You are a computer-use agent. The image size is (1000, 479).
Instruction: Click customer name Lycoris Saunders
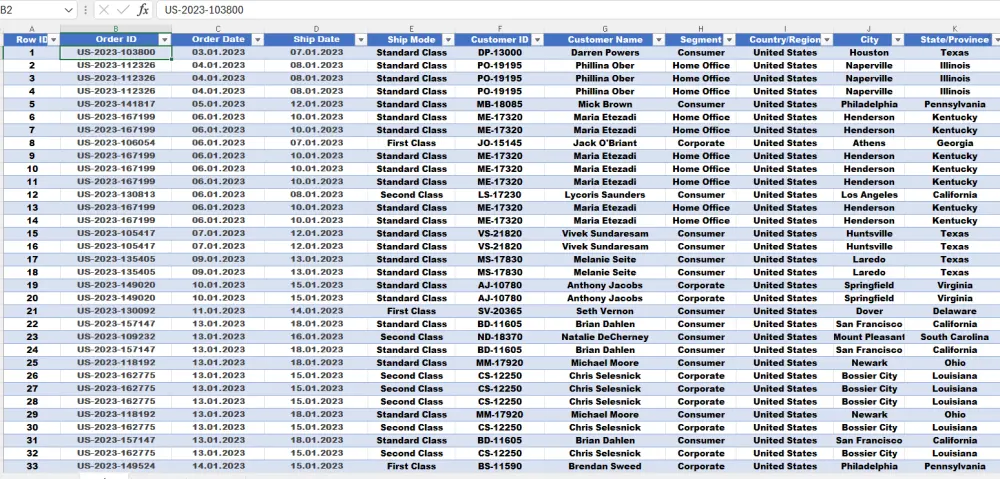pos(605,195)
